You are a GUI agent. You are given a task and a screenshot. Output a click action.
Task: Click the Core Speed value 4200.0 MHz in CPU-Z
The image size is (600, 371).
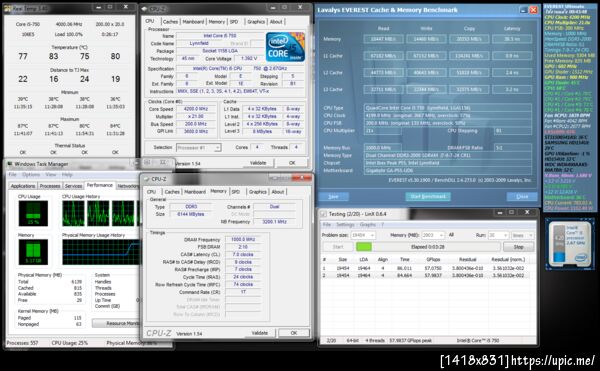(x=196, y=109)
